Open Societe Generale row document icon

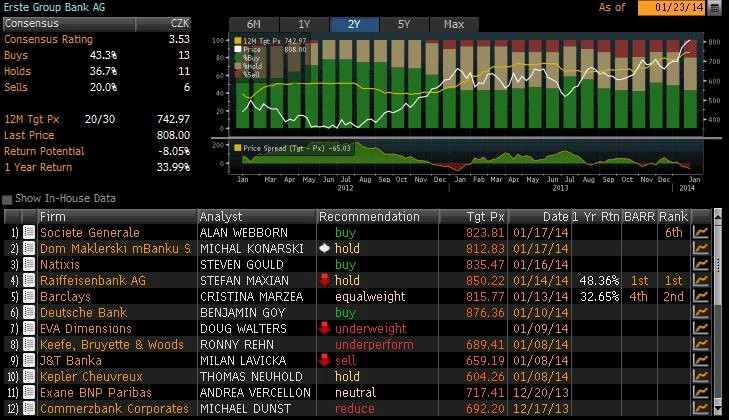(29, 232)
